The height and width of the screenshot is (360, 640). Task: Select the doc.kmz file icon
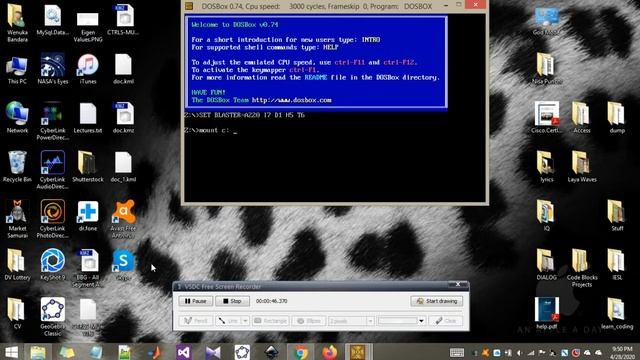pyautogui.click(x=123, y=118)
